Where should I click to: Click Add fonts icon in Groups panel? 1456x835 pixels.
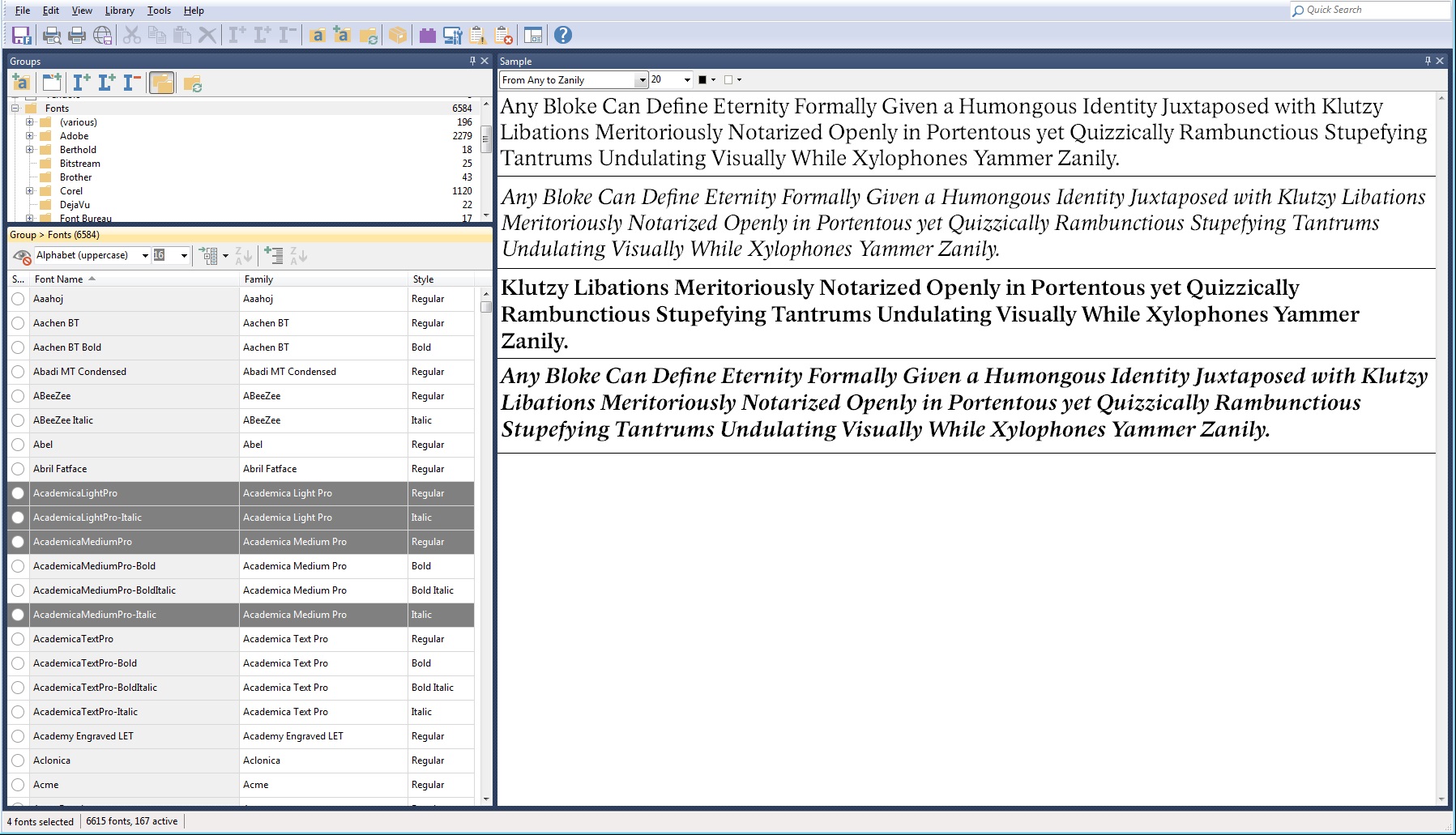pos(21,82)
